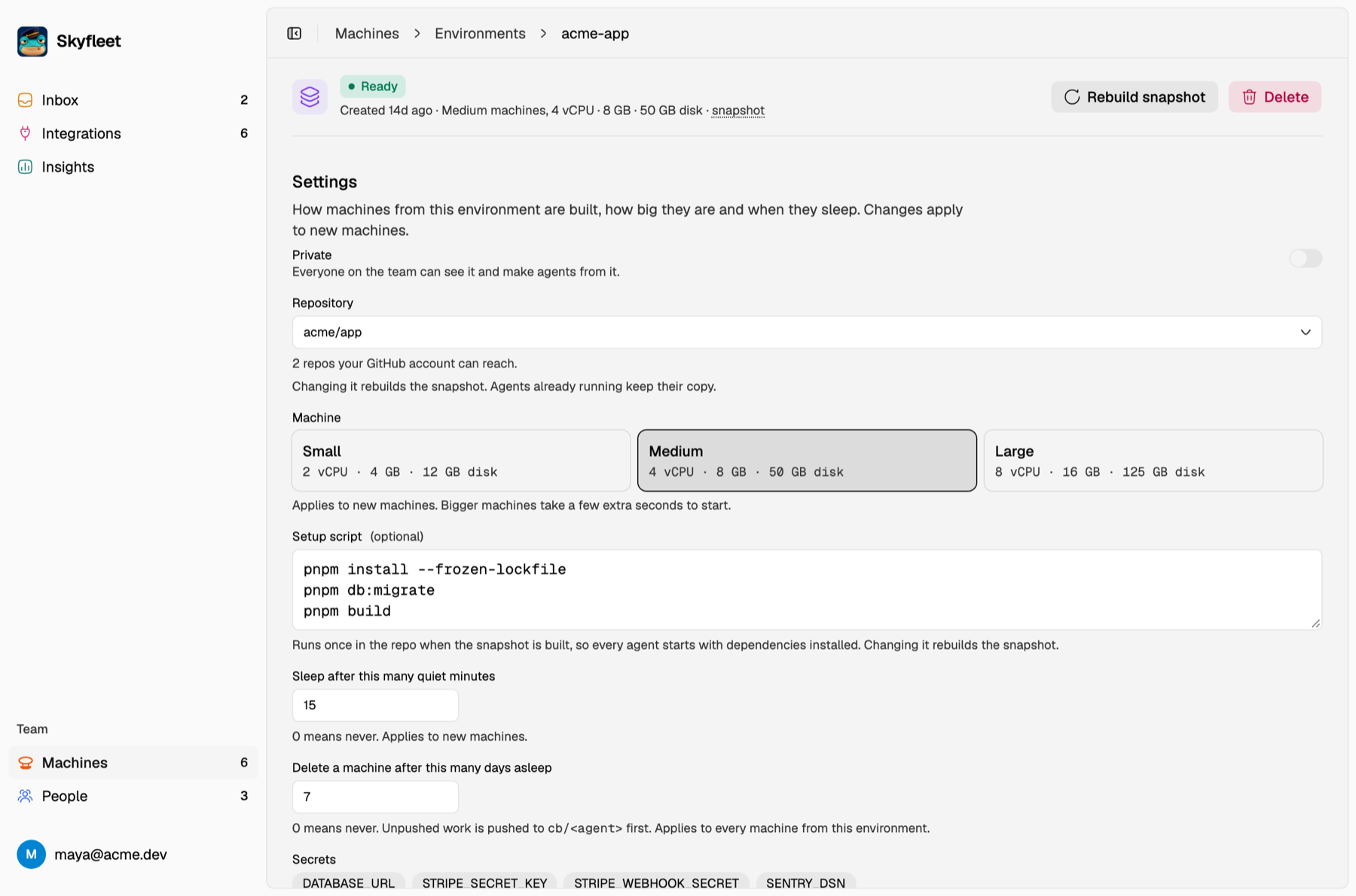Click the Inbox tray icon
This screenshot has width=1356, height=896.
click(25, 100)
